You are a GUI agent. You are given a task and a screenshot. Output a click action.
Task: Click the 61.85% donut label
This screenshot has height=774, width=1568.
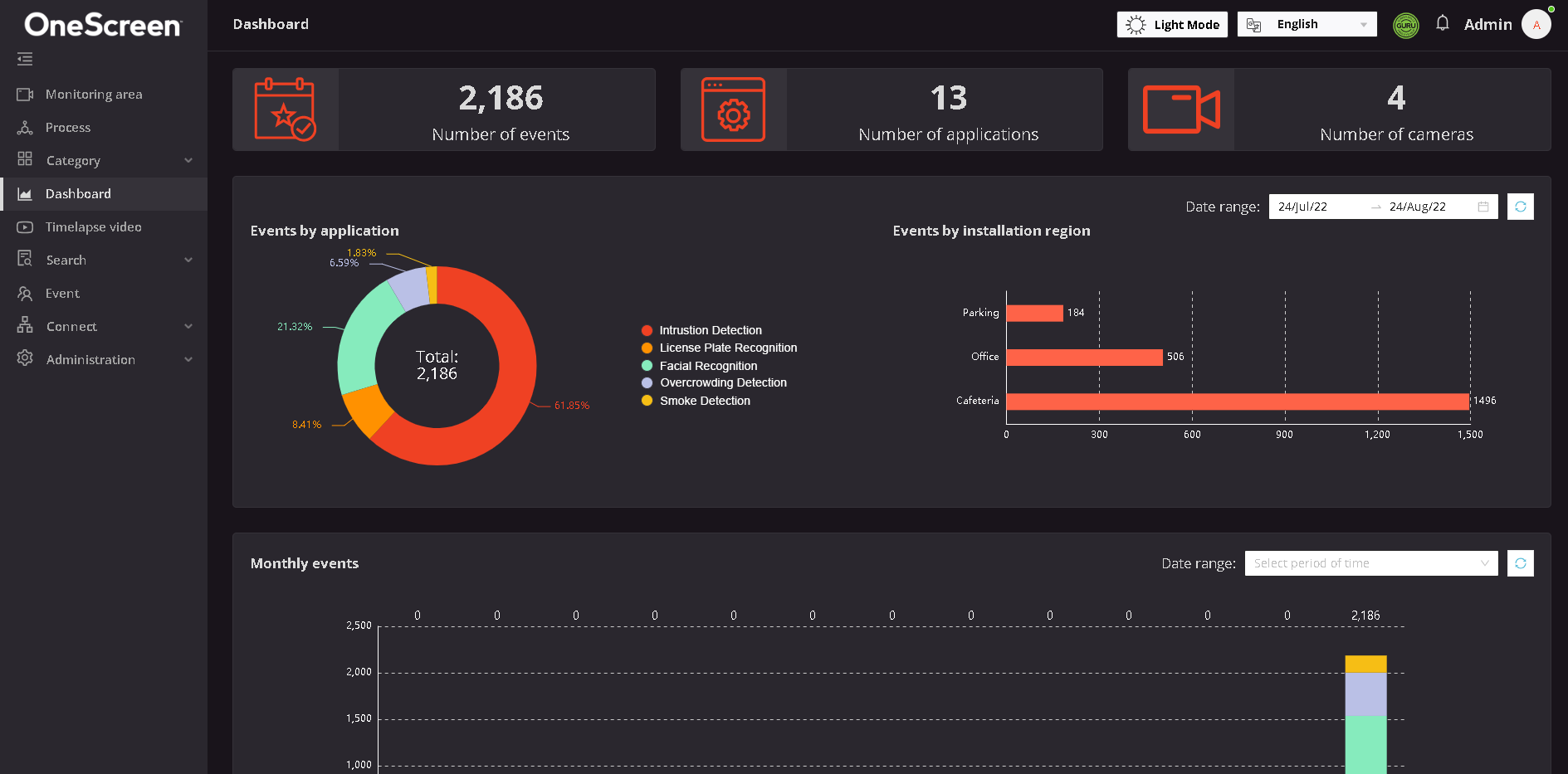coord(572,406)
